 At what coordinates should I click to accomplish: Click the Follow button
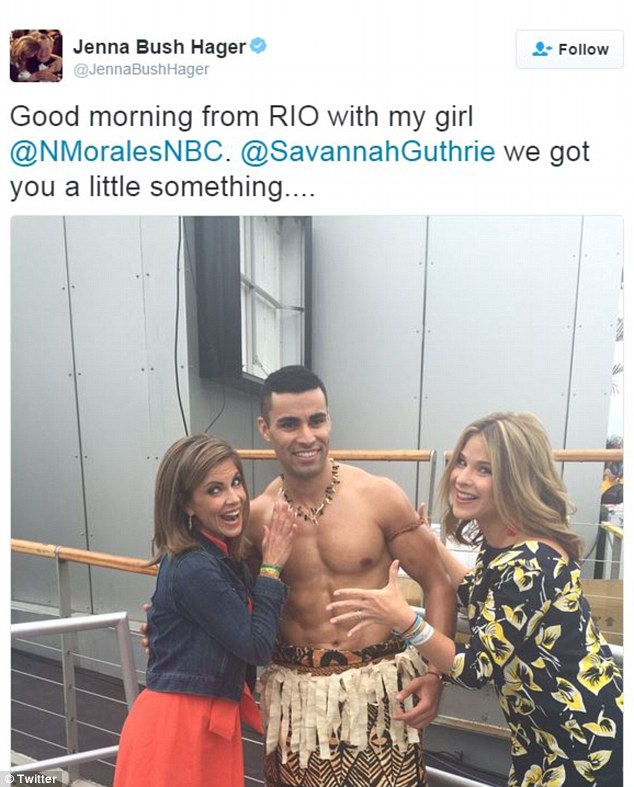[569, 49]
